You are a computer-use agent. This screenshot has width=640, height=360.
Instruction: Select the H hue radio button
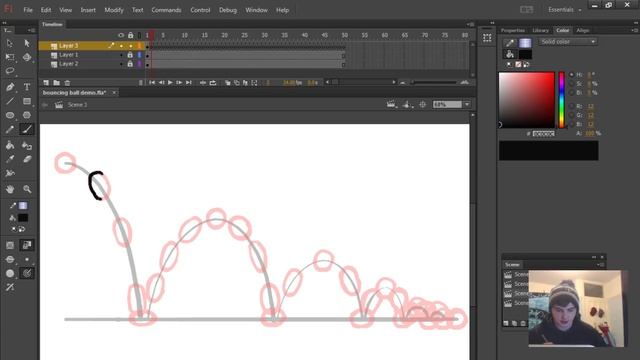pyautogui.click(x=571, y=75)
